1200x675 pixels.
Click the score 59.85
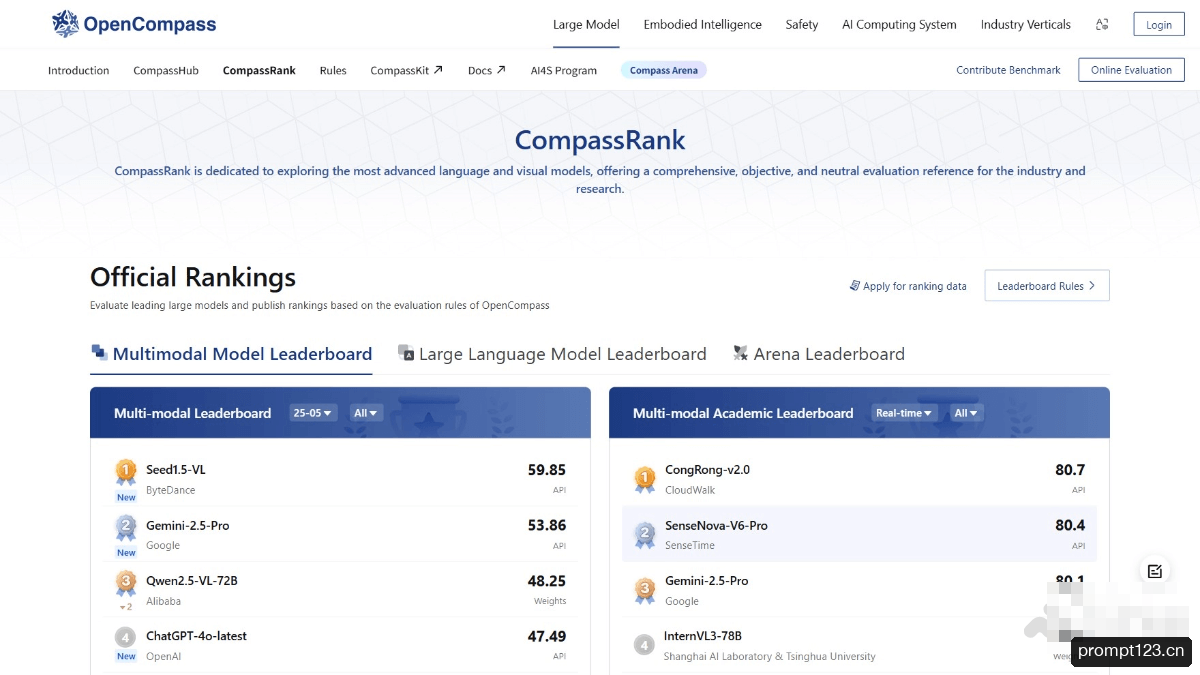click(547, 470)
